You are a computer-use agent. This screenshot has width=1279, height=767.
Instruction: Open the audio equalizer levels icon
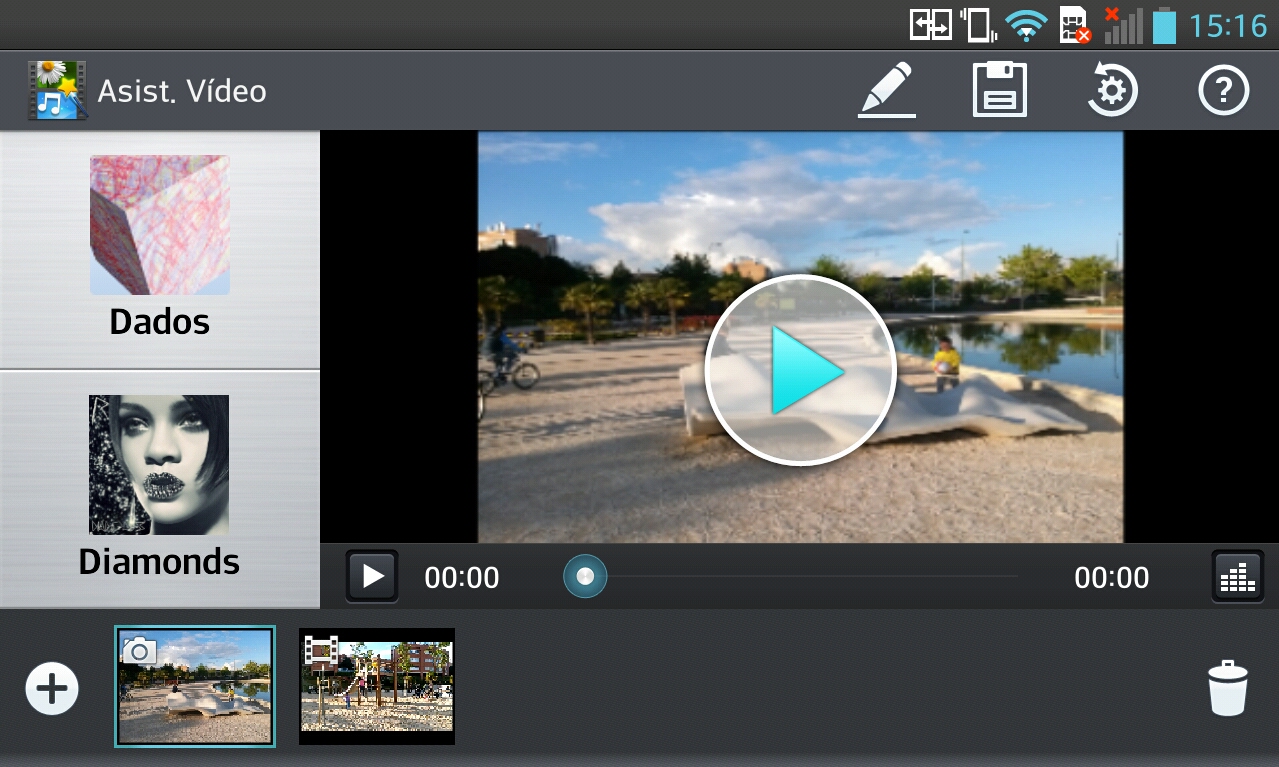(1237, 576)
